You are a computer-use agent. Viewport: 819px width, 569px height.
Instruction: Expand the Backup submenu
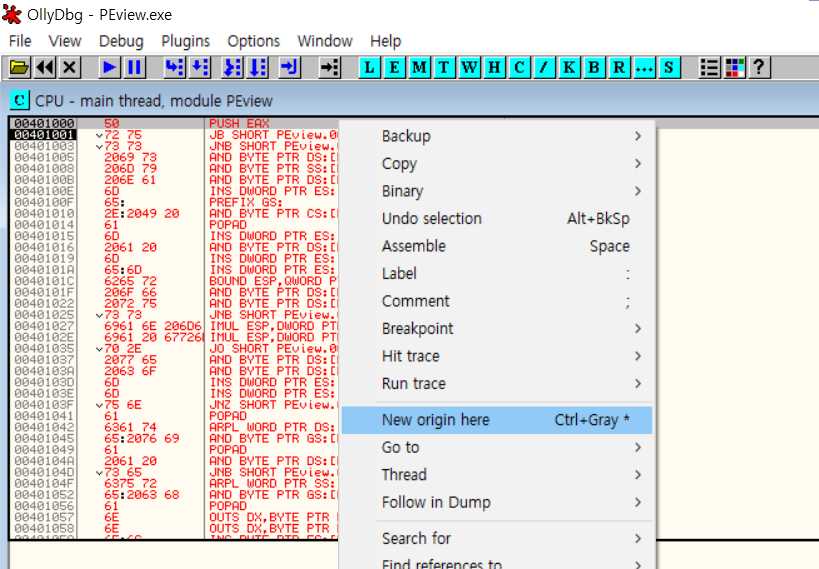[497, 136]
